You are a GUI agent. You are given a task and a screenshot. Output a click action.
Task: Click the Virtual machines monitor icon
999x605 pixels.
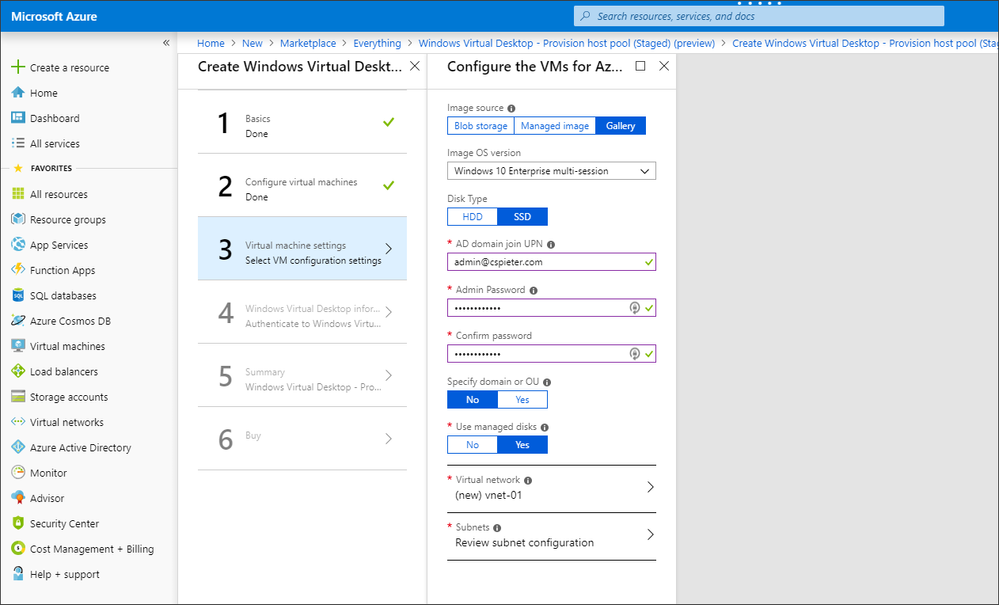tap(18, 346)
